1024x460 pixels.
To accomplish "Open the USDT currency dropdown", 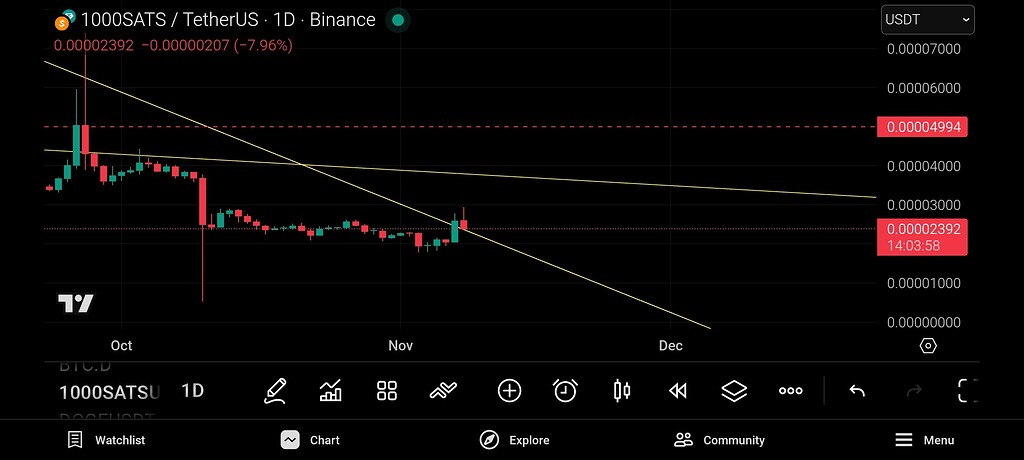I will (927, 19).
